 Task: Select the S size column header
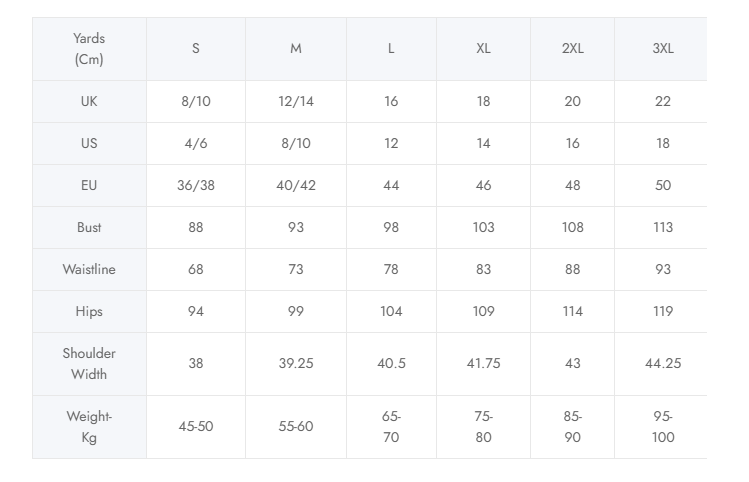[x=196, y=49]
